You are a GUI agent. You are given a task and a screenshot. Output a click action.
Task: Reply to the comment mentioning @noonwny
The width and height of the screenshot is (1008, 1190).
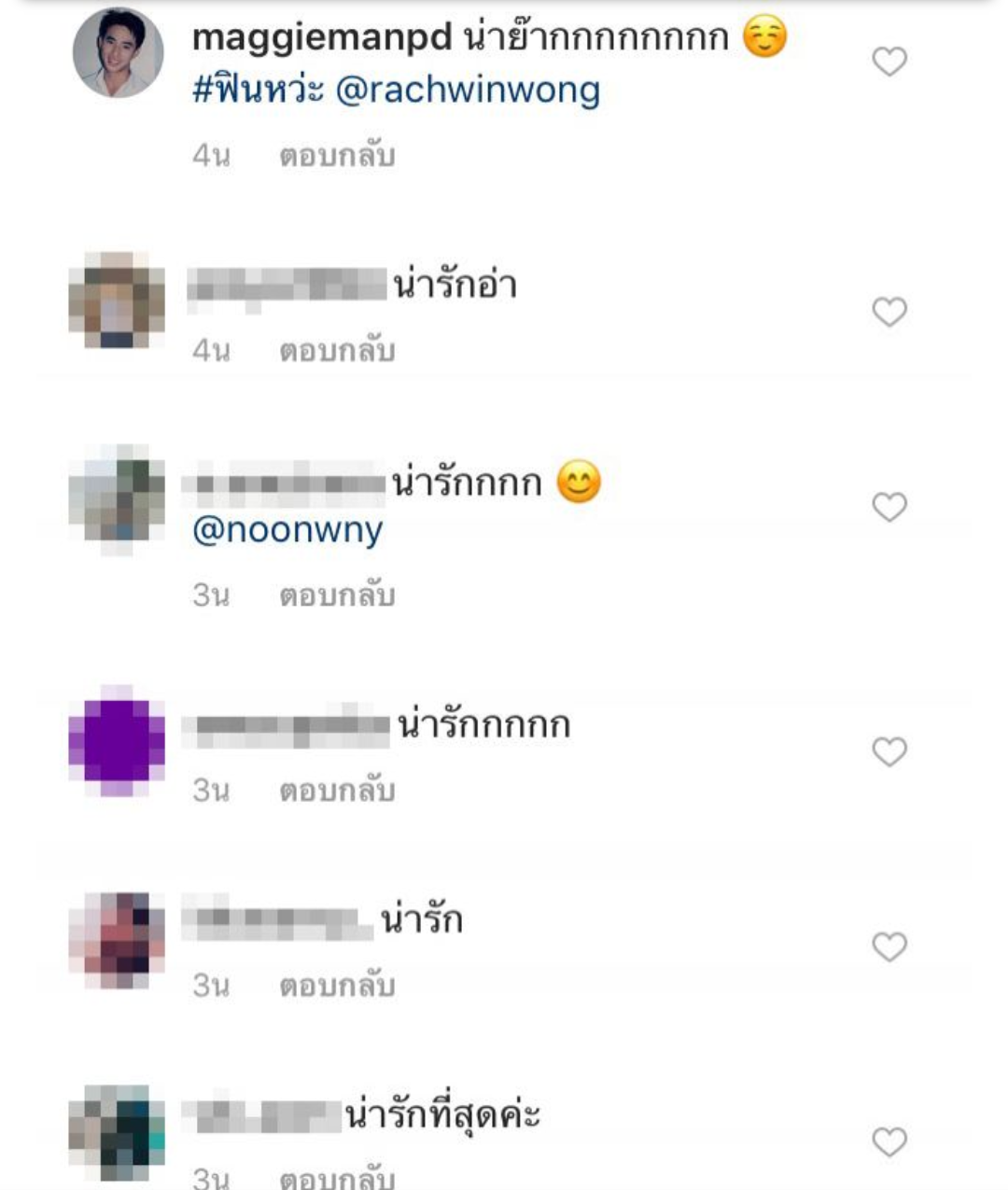tap(337, 595)
